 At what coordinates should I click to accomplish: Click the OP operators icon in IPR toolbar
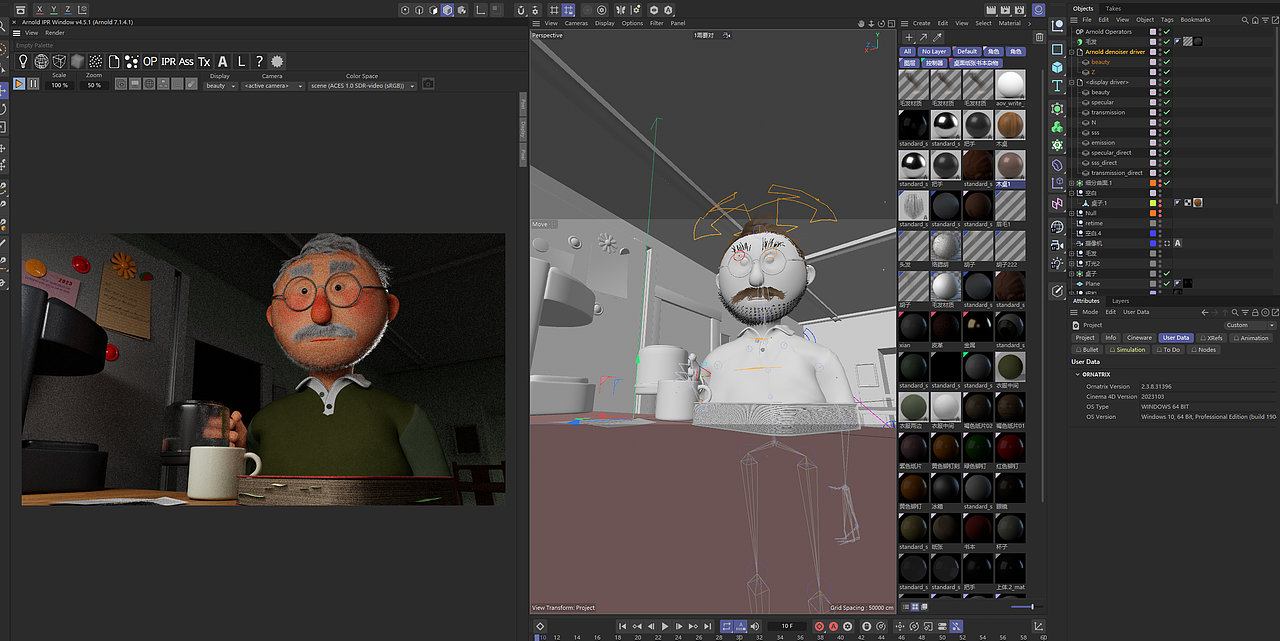pos(150,62)
